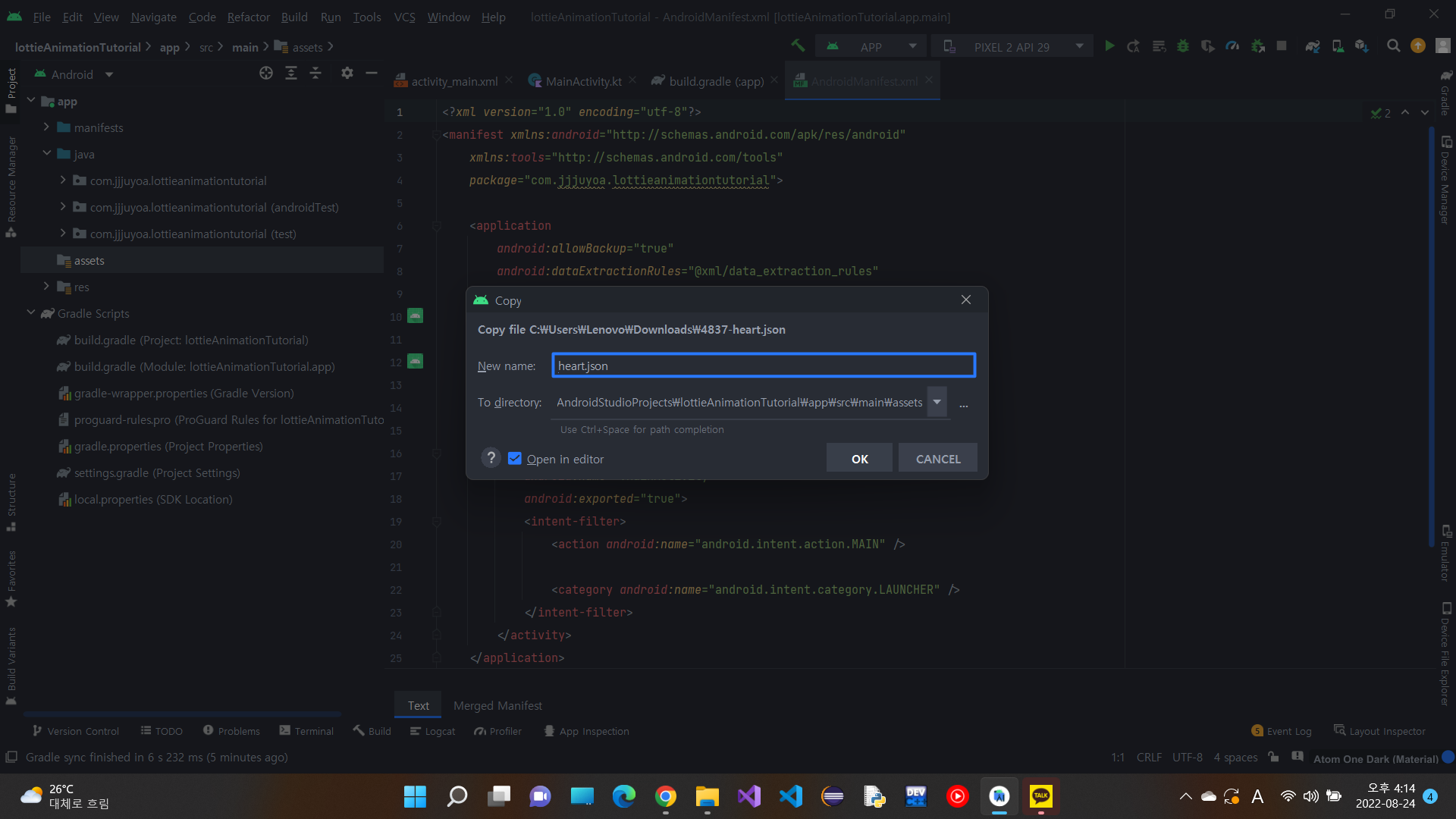The image size is (1456, 819).
Task: Open the To directory dropdown arrow
Action: (937, 402)
